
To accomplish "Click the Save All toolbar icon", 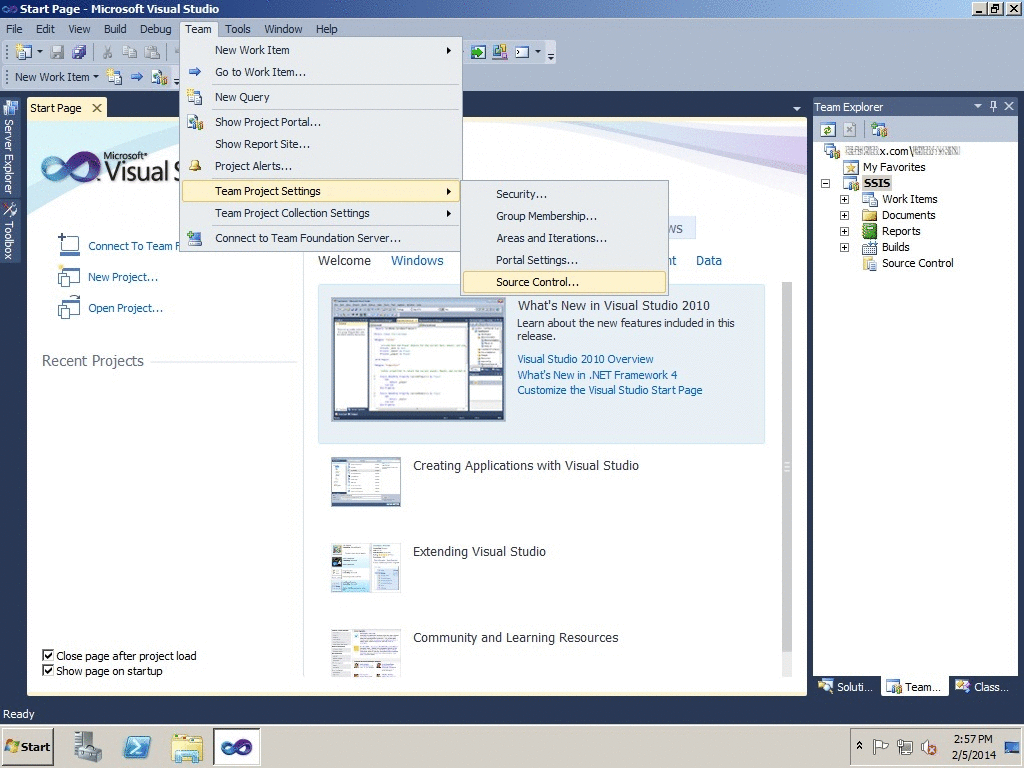I will pos(79,52).
